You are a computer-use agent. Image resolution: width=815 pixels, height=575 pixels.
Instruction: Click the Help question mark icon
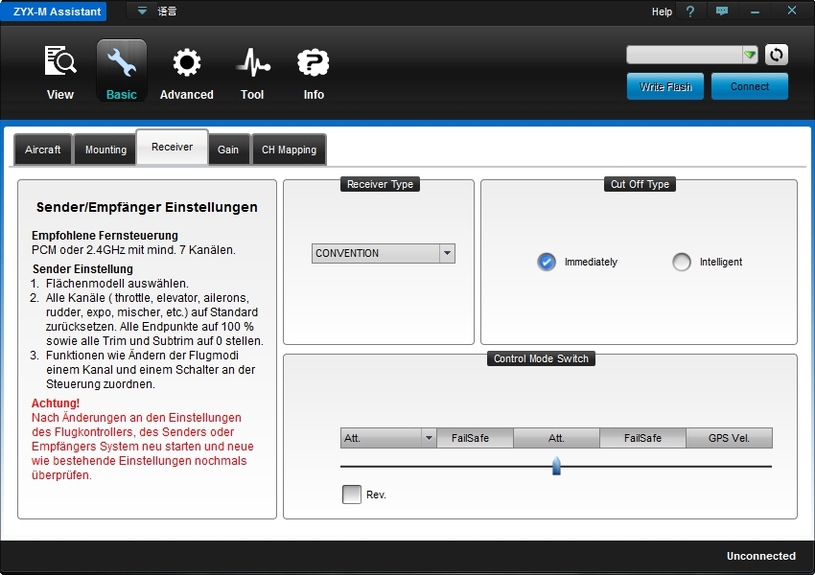tap(690, 11)
